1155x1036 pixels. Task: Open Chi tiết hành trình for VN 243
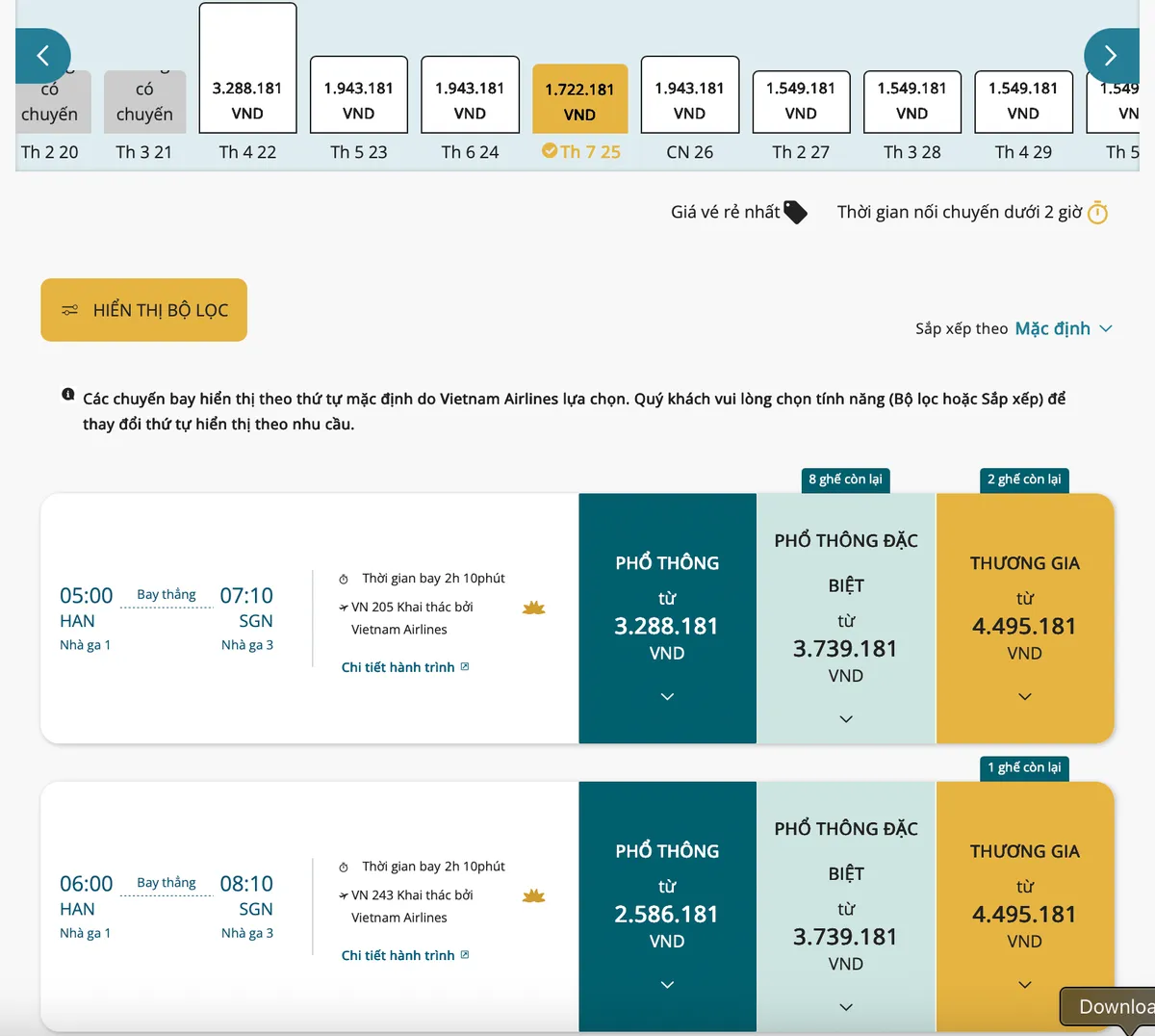coord(398,955)
